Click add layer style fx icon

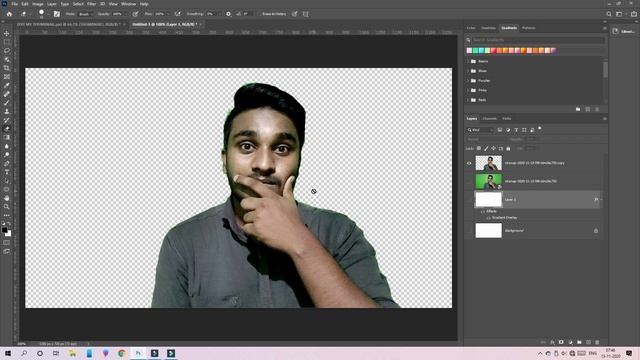[x=552, y=342]
